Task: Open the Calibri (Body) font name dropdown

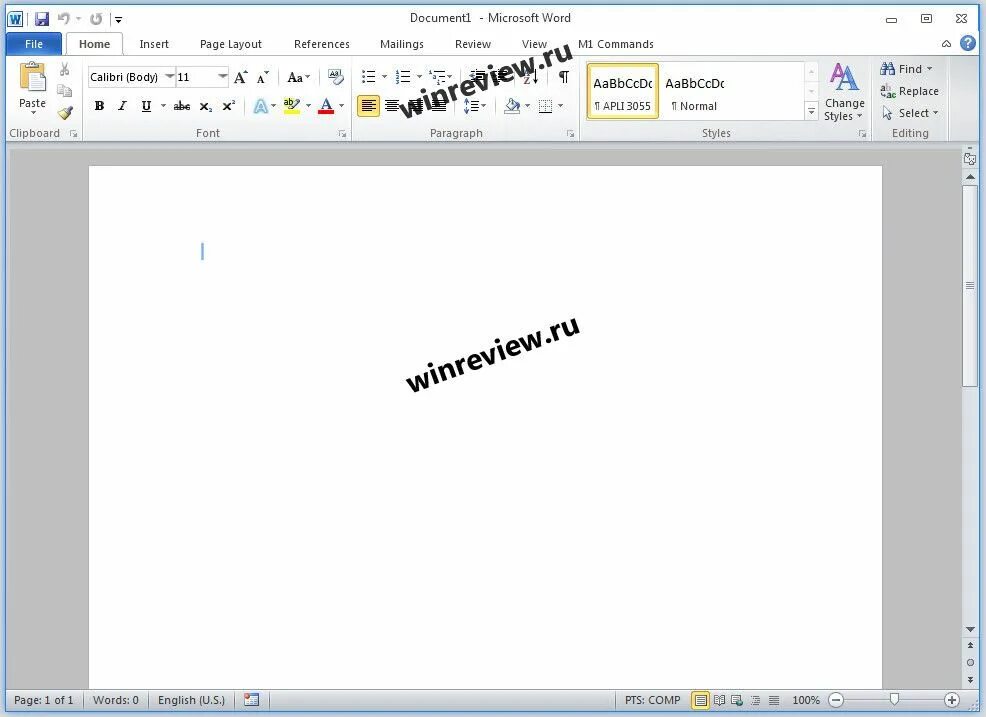Action: pos(169,77)
